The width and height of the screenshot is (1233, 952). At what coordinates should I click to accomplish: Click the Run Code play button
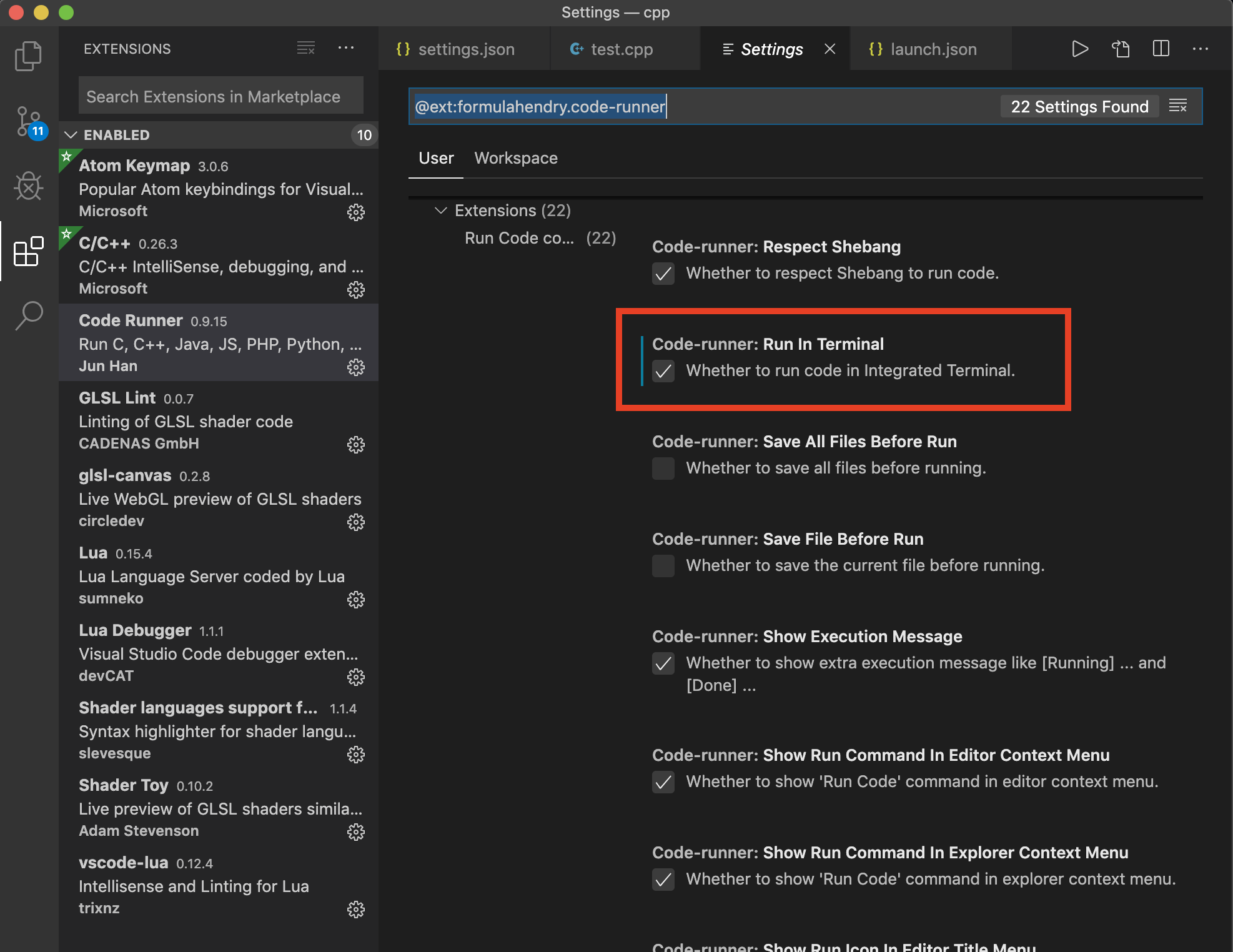(x=1080, y=49)
